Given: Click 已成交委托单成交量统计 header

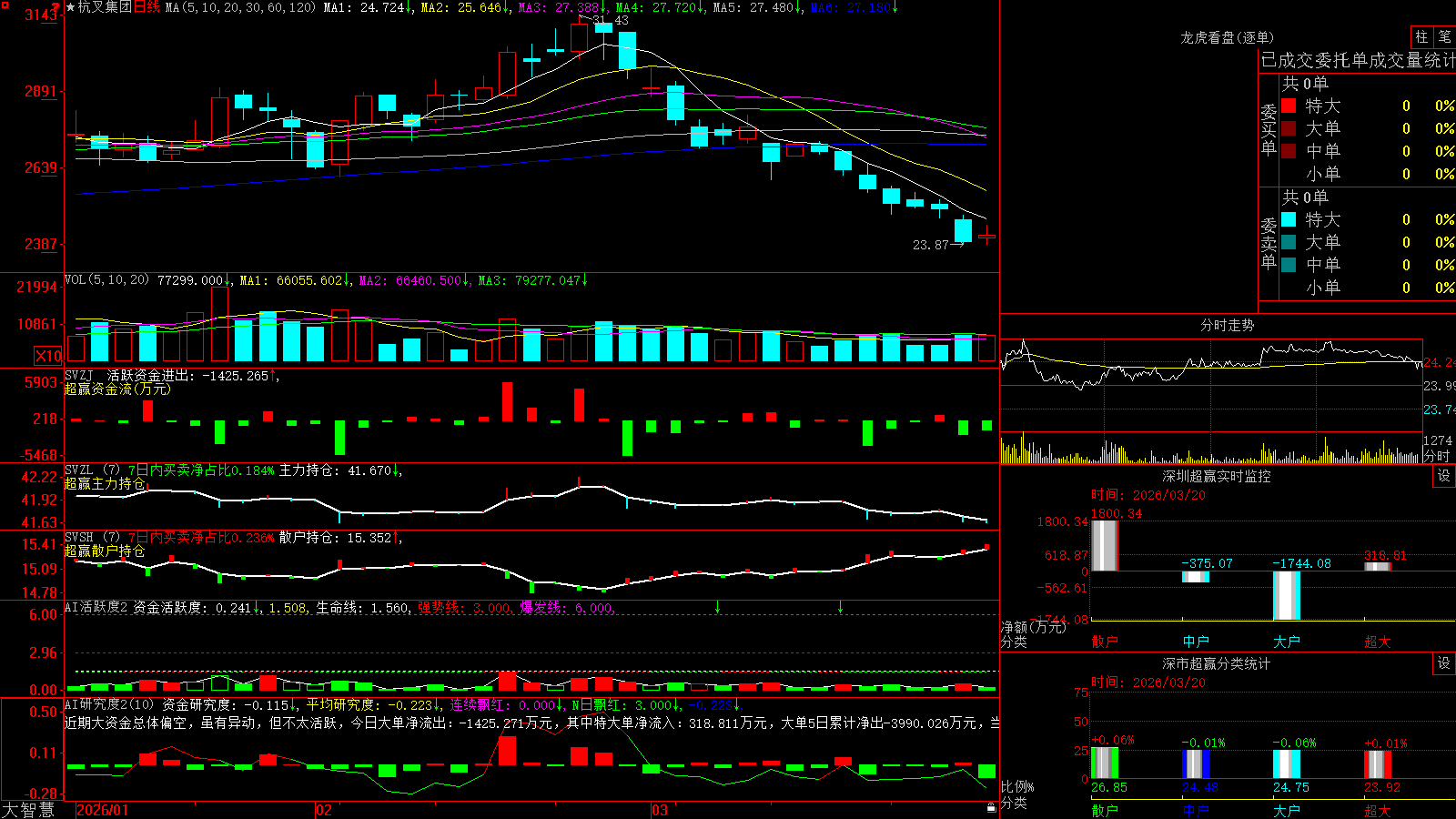Looking at the screenshot, I should coord(1358,60).
